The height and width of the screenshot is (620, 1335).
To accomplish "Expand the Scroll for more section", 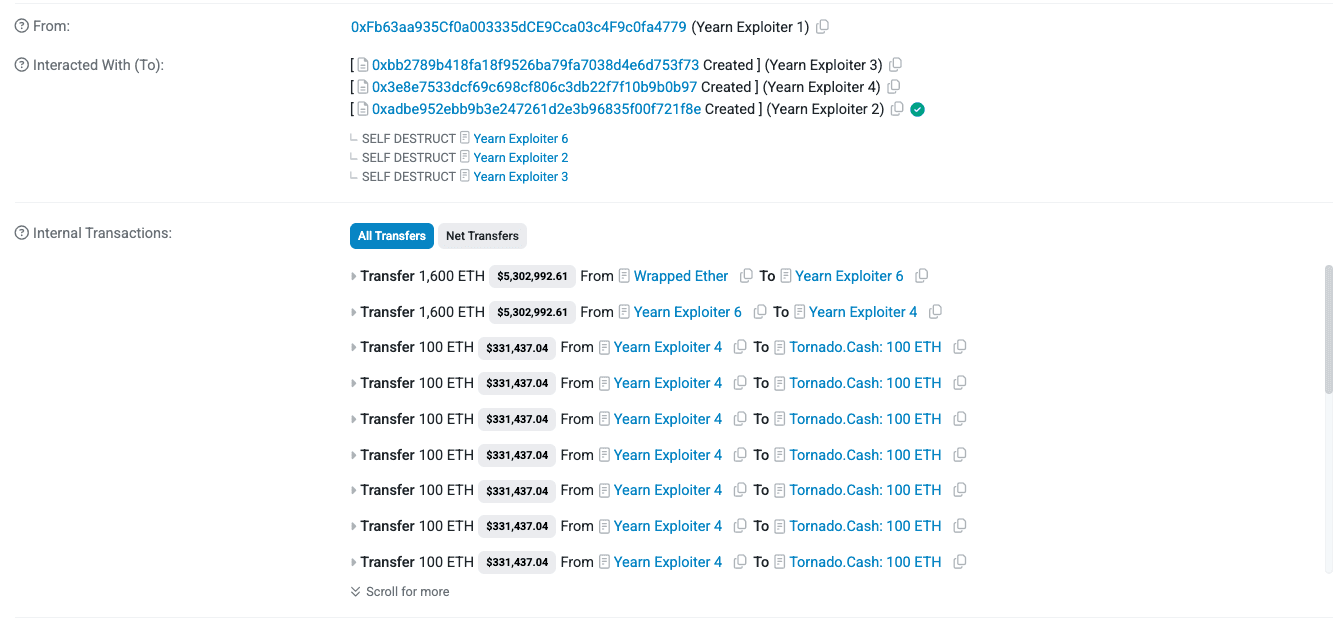I will point(400,592).
